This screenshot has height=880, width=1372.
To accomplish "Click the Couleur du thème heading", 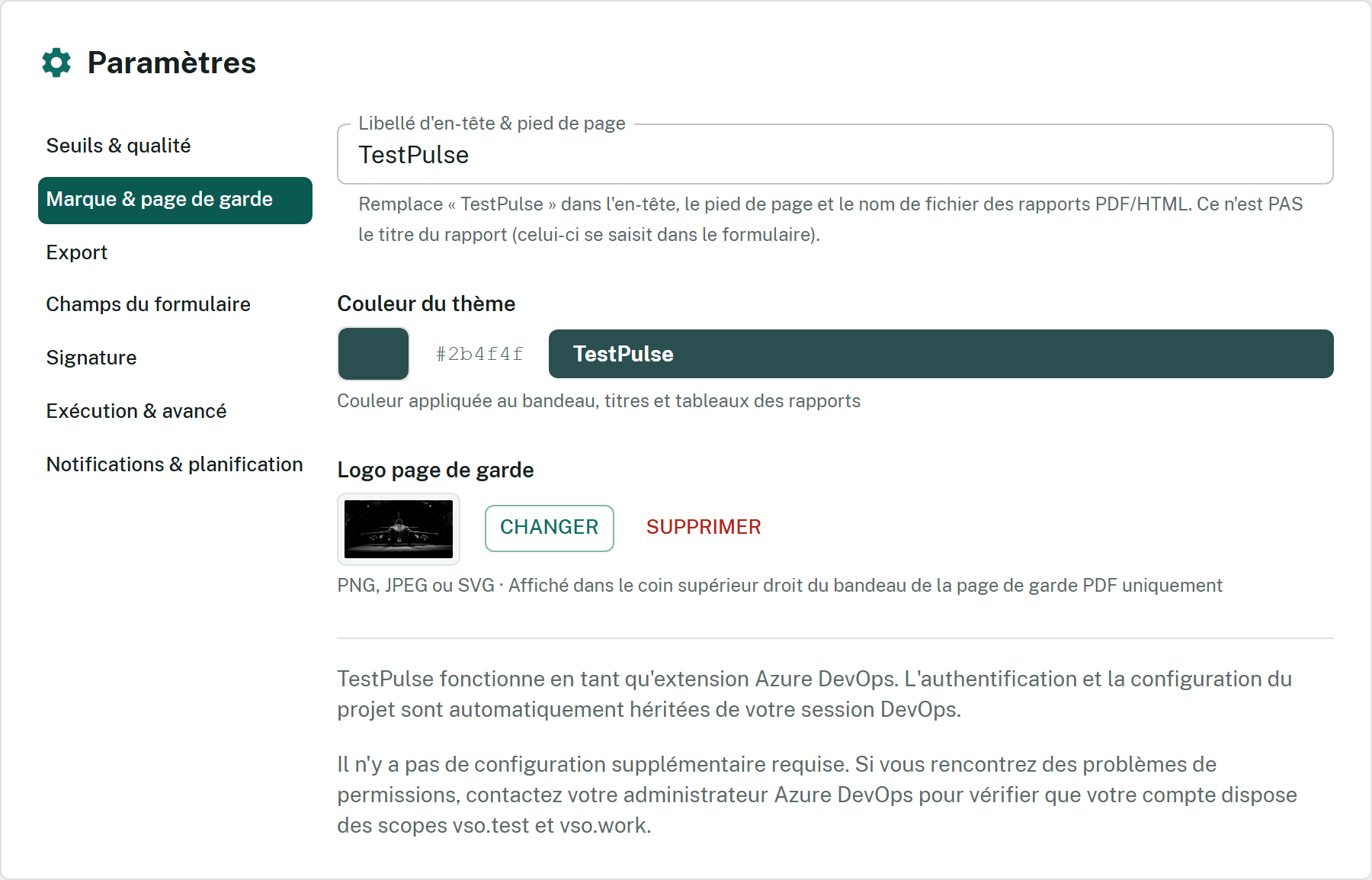I will (426, 304).
